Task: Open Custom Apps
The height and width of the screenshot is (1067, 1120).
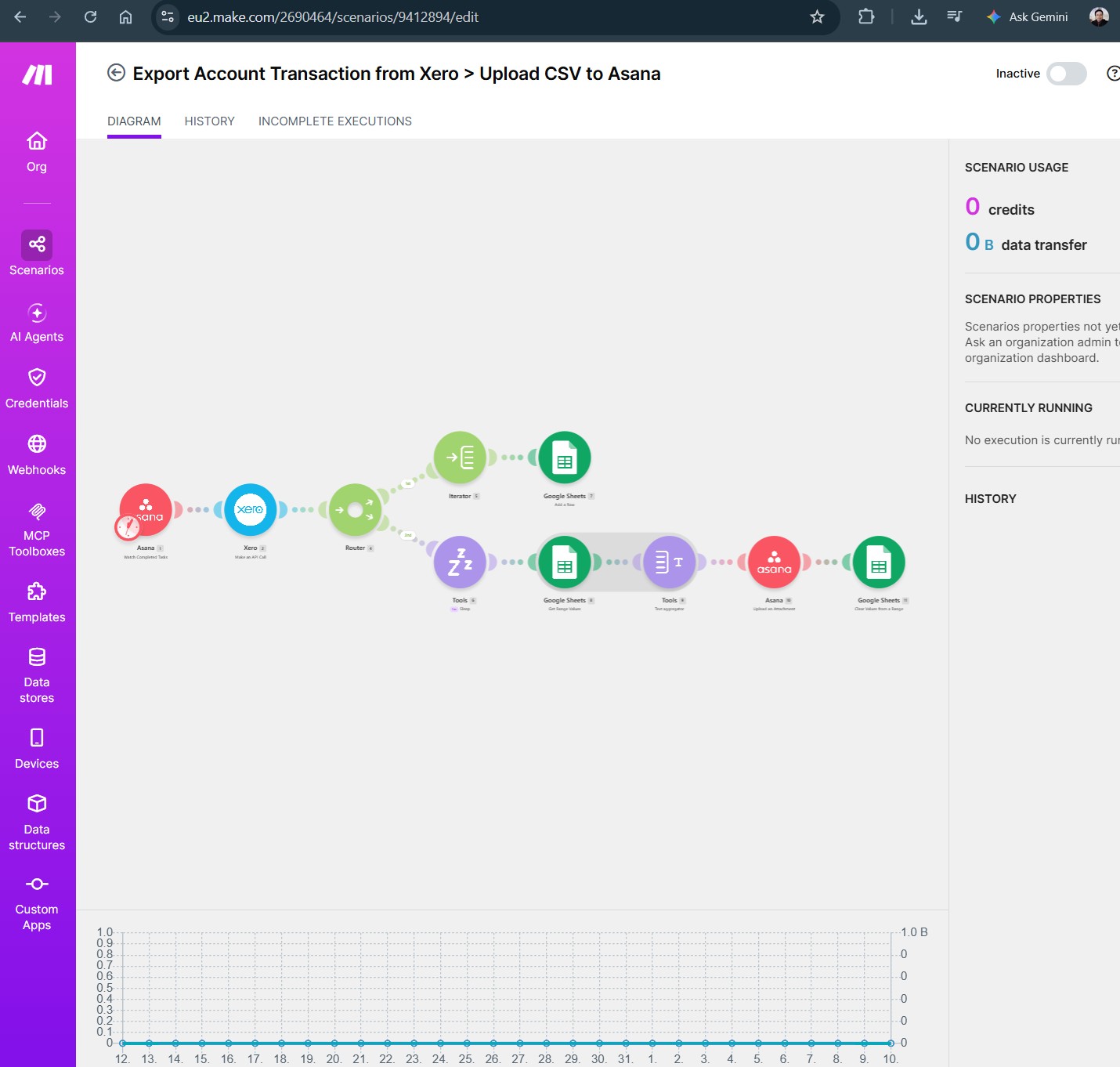Action: [37, 904]
